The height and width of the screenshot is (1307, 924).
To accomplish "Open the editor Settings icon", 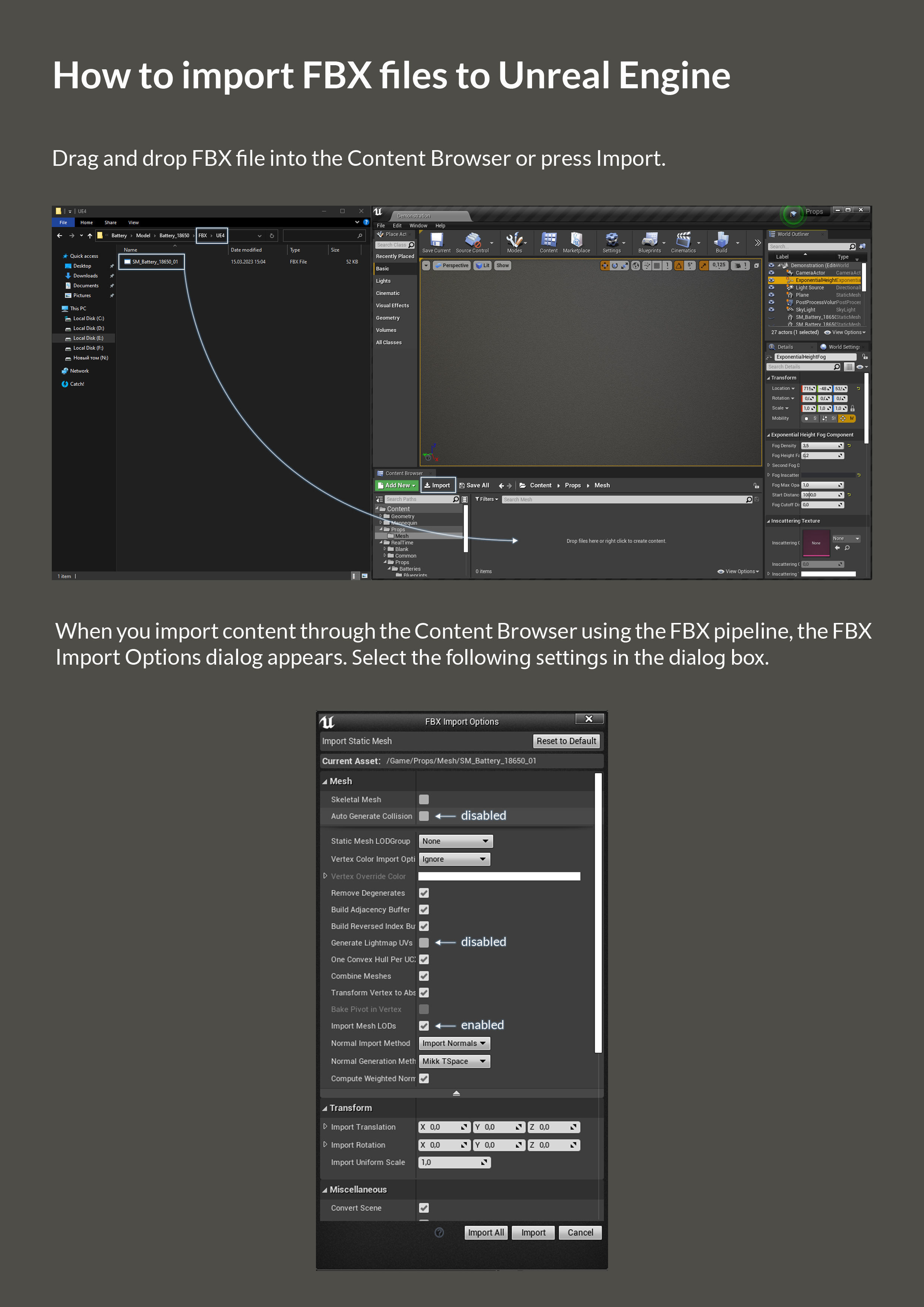I will (611, 240).
